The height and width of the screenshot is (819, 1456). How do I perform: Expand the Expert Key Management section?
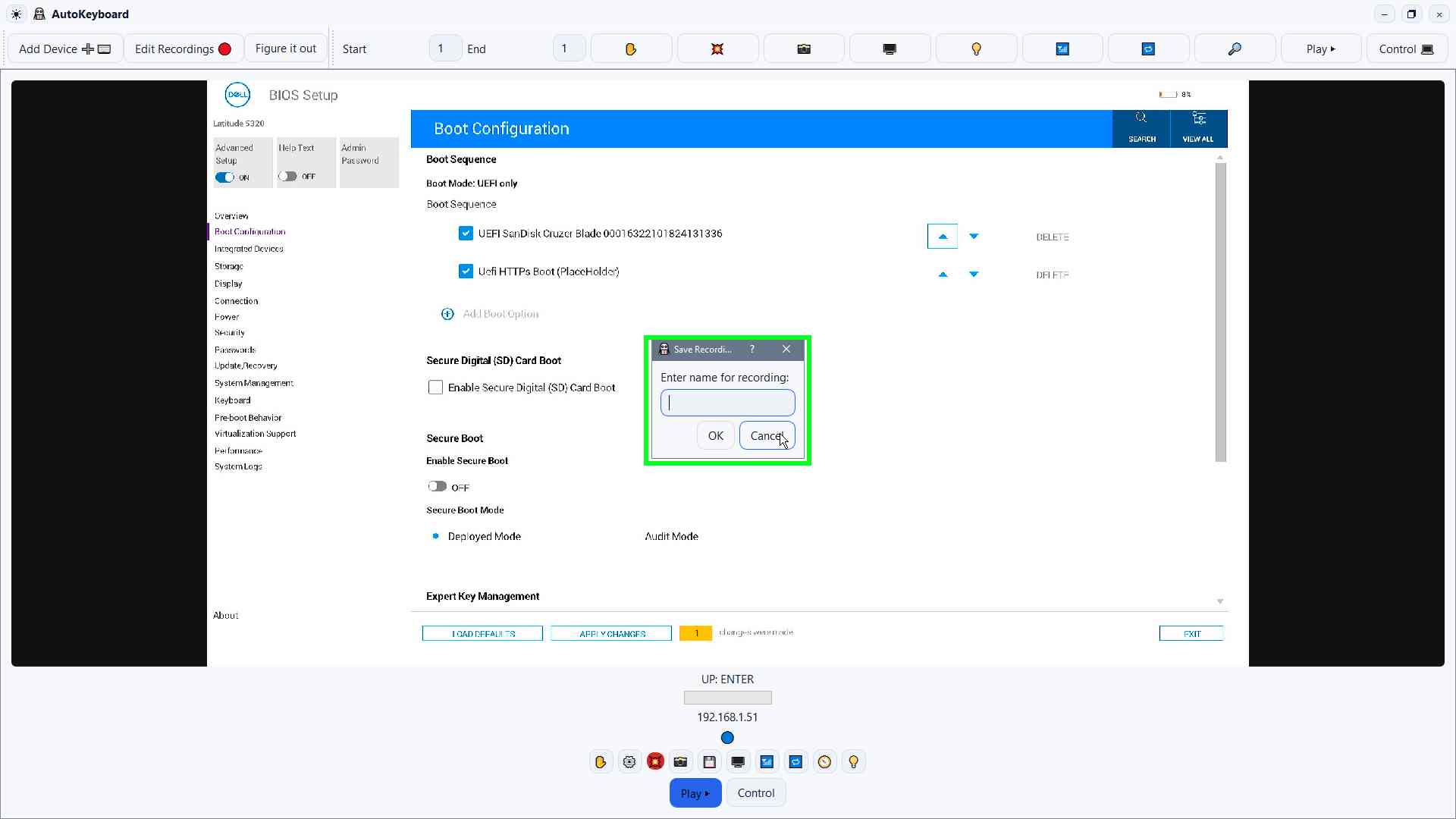pyautogui.click(x=1219, y=601)
